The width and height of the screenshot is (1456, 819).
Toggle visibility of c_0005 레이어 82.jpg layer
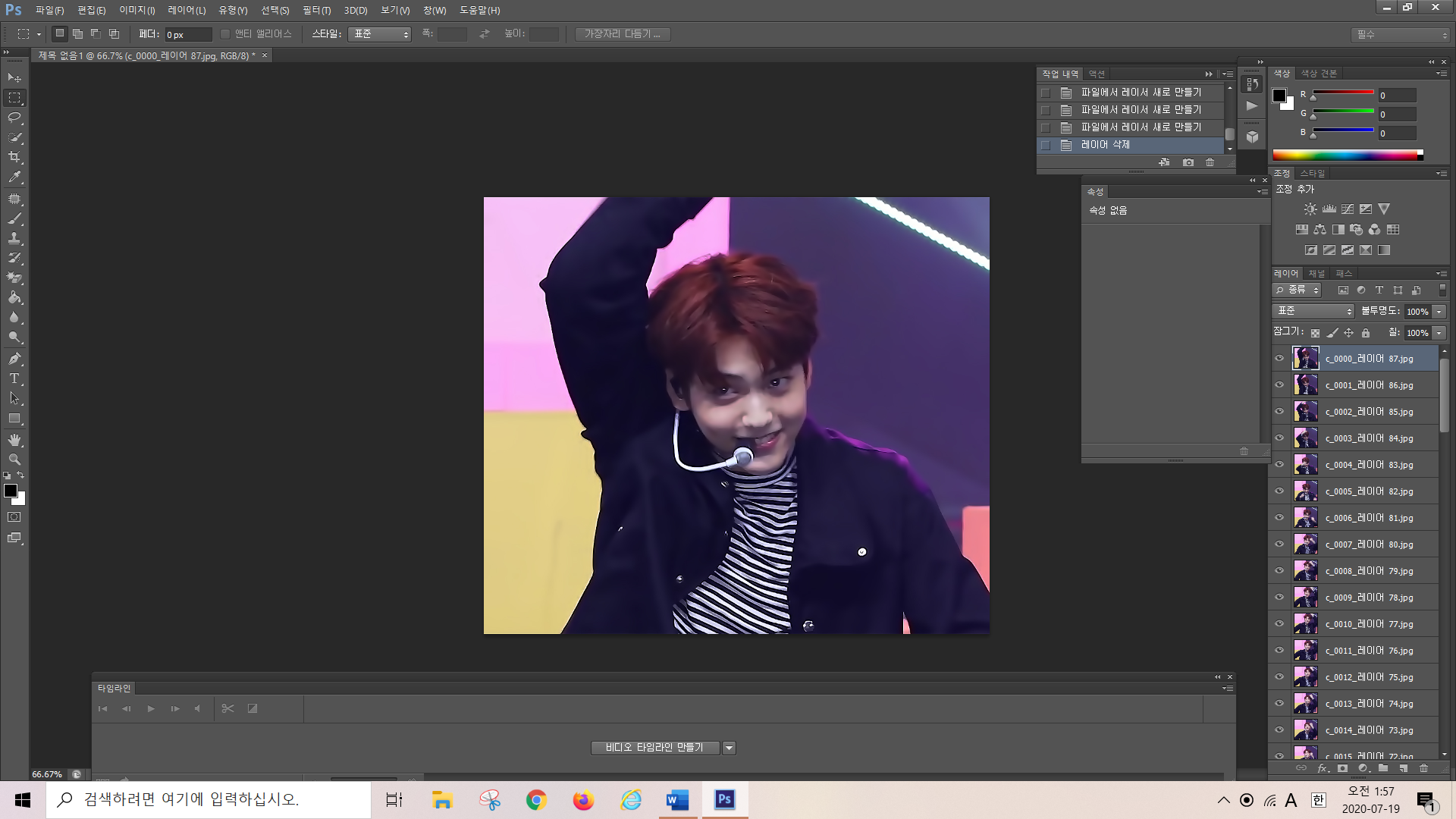1279,491
